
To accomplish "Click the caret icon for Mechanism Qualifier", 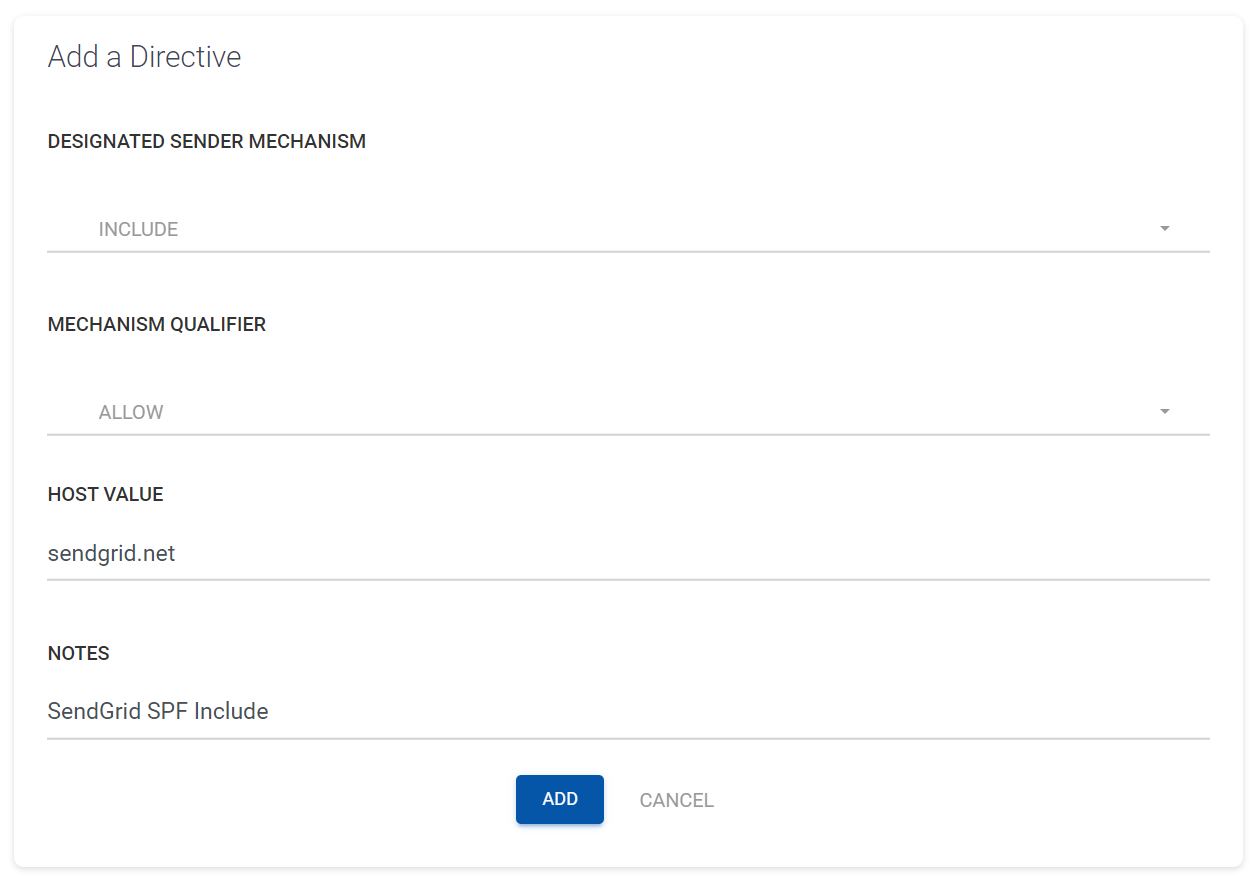I will [x=1163, y=411].
